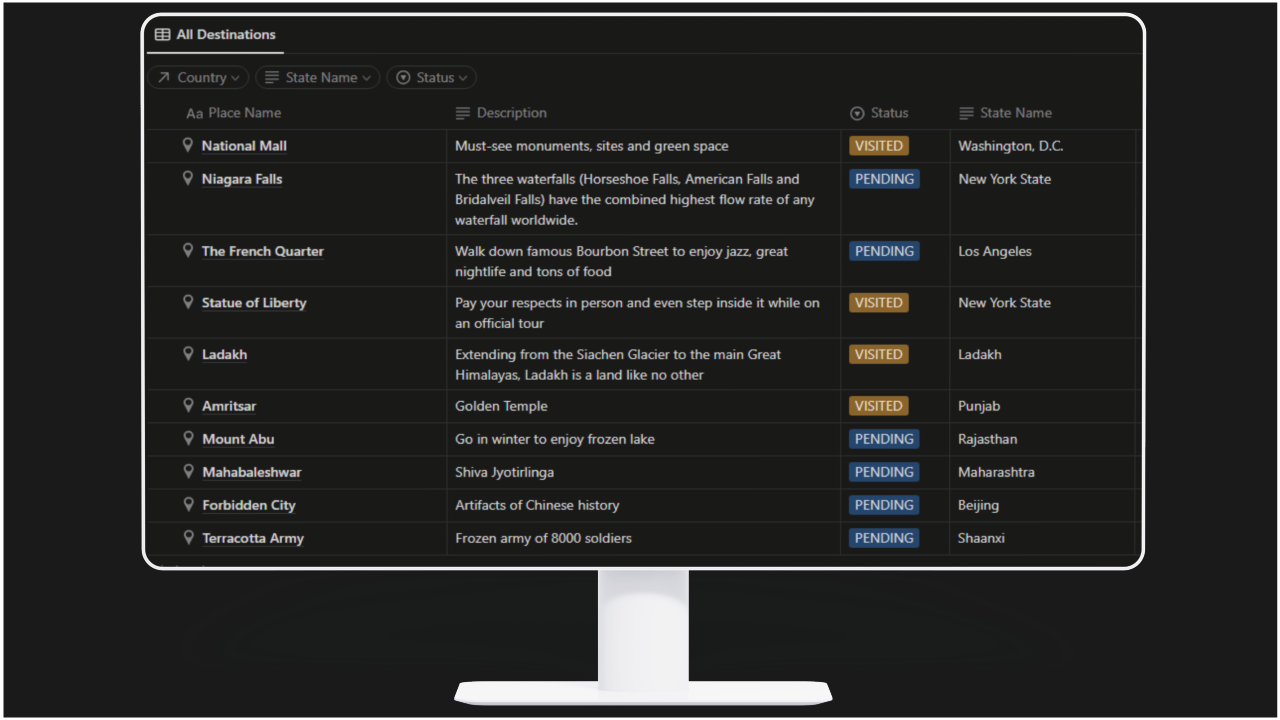Click the VISITED tag for Statue of Liberty
This screenshot has width=1280, height=720.
coord(879,302)
